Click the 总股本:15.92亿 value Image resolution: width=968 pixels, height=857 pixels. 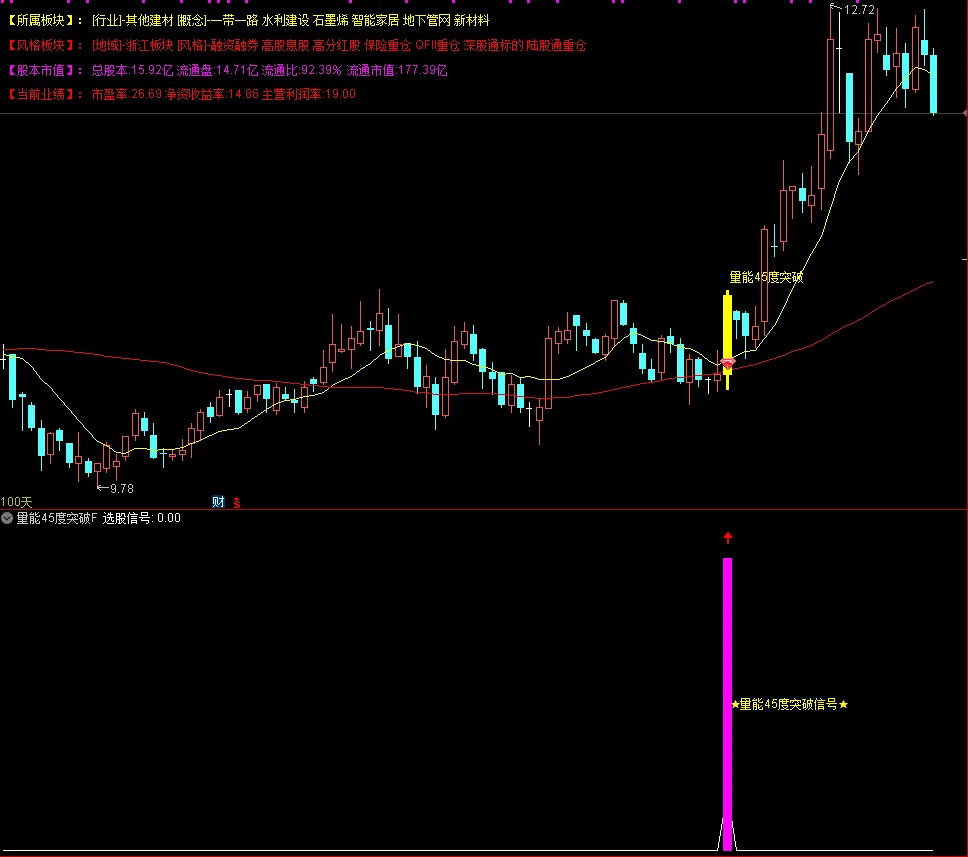[x=132, y=70]
